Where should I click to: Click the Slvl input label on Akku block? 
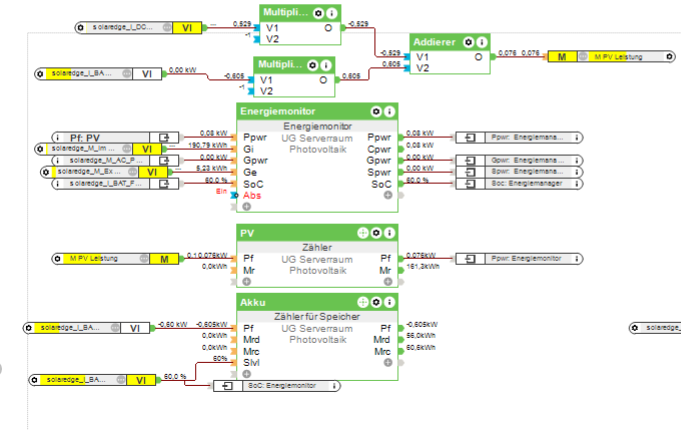(x=251, y=363)
